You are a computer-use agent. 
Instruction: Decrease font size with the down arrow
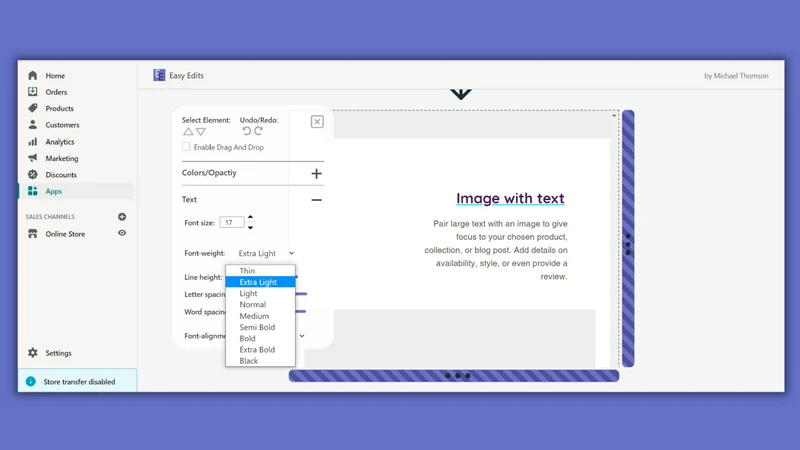pyautogui.click(x=250, y=228)
